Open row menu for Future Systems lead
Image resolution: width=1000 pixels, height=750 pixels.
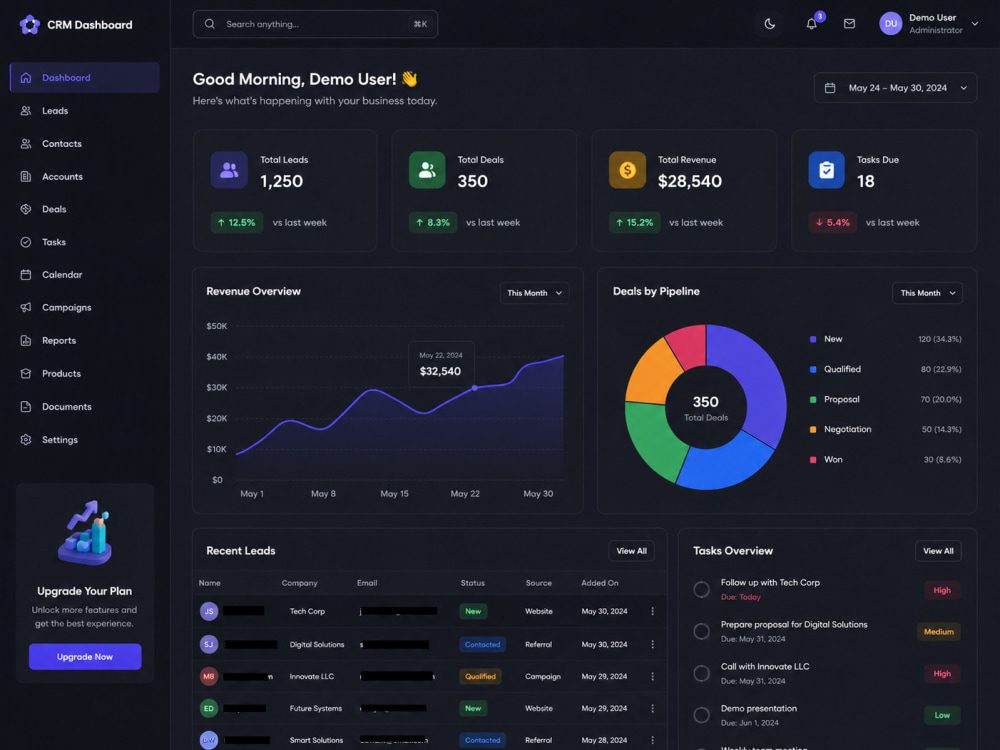[x=652, y=709]
